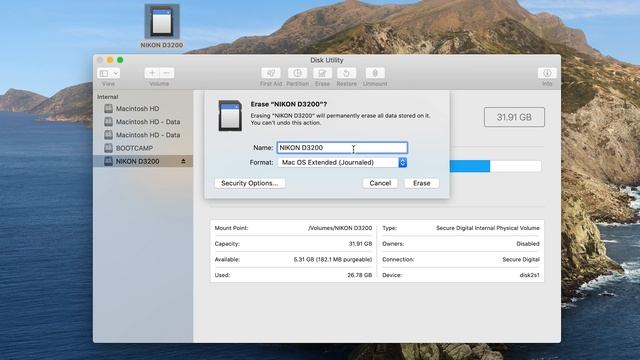Click the SD card icon in the erase dialog
Screen dimensions: 640x360
[x=230, y=116]
